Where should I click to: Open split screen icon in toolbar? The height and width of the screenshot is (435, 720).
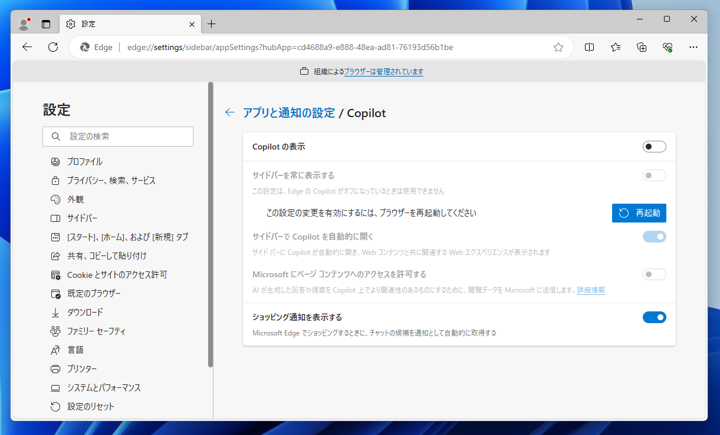(589, 47)
